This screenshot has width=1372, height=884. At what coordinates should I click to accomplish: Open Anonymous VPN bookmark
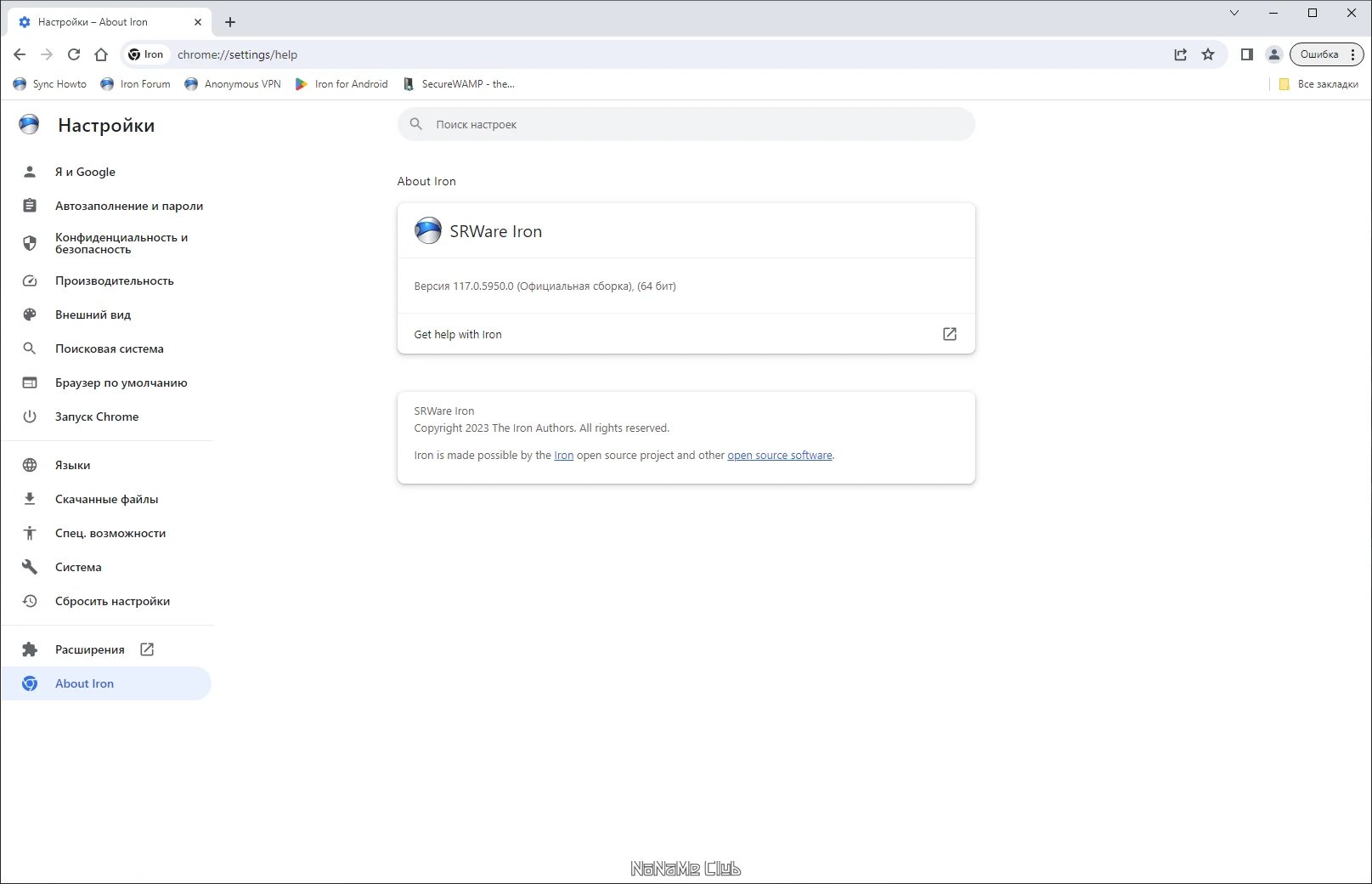233,84
